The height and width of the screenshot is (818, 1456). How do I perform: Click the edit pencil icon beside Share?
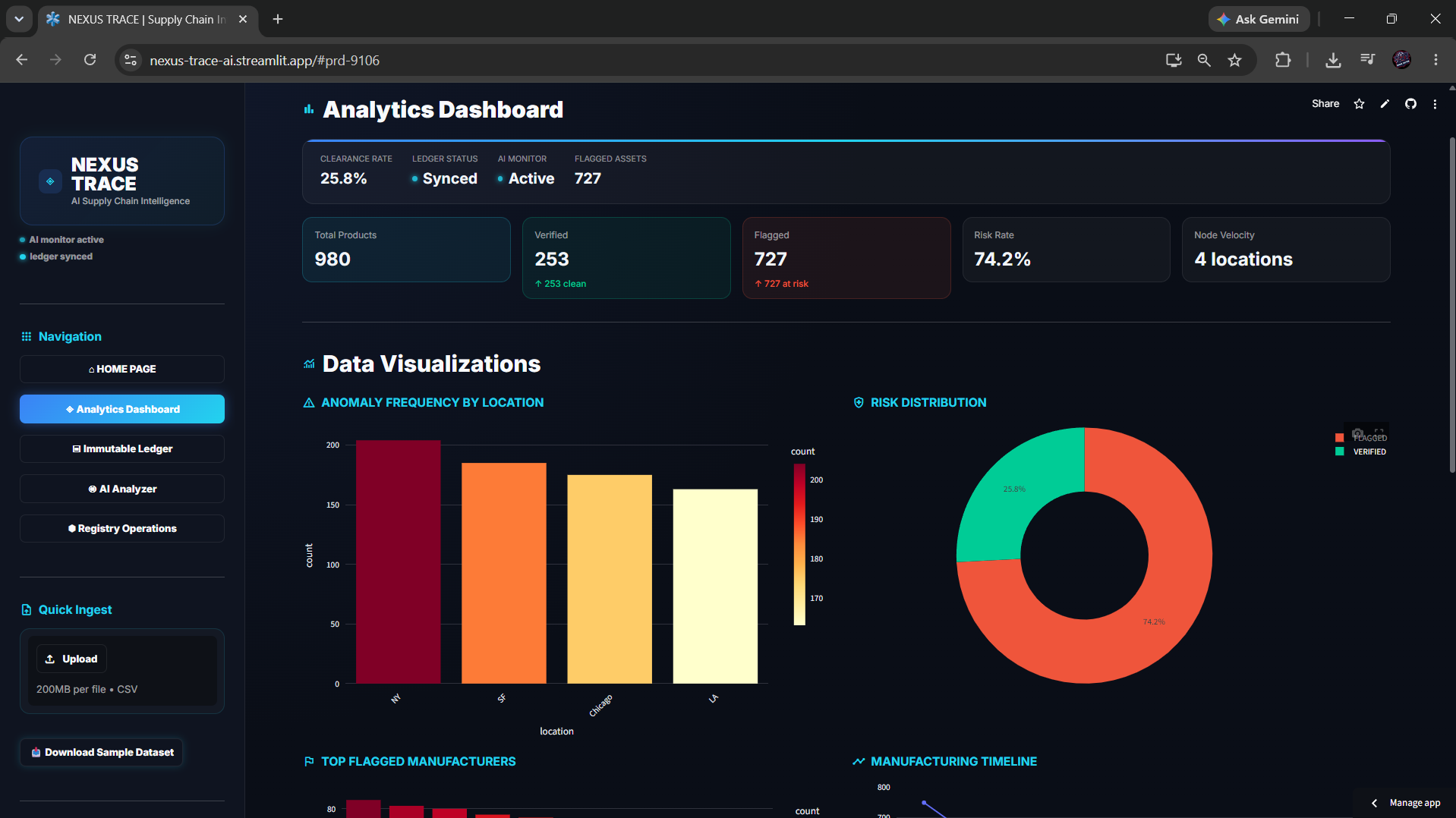(x=1385, y=104)
